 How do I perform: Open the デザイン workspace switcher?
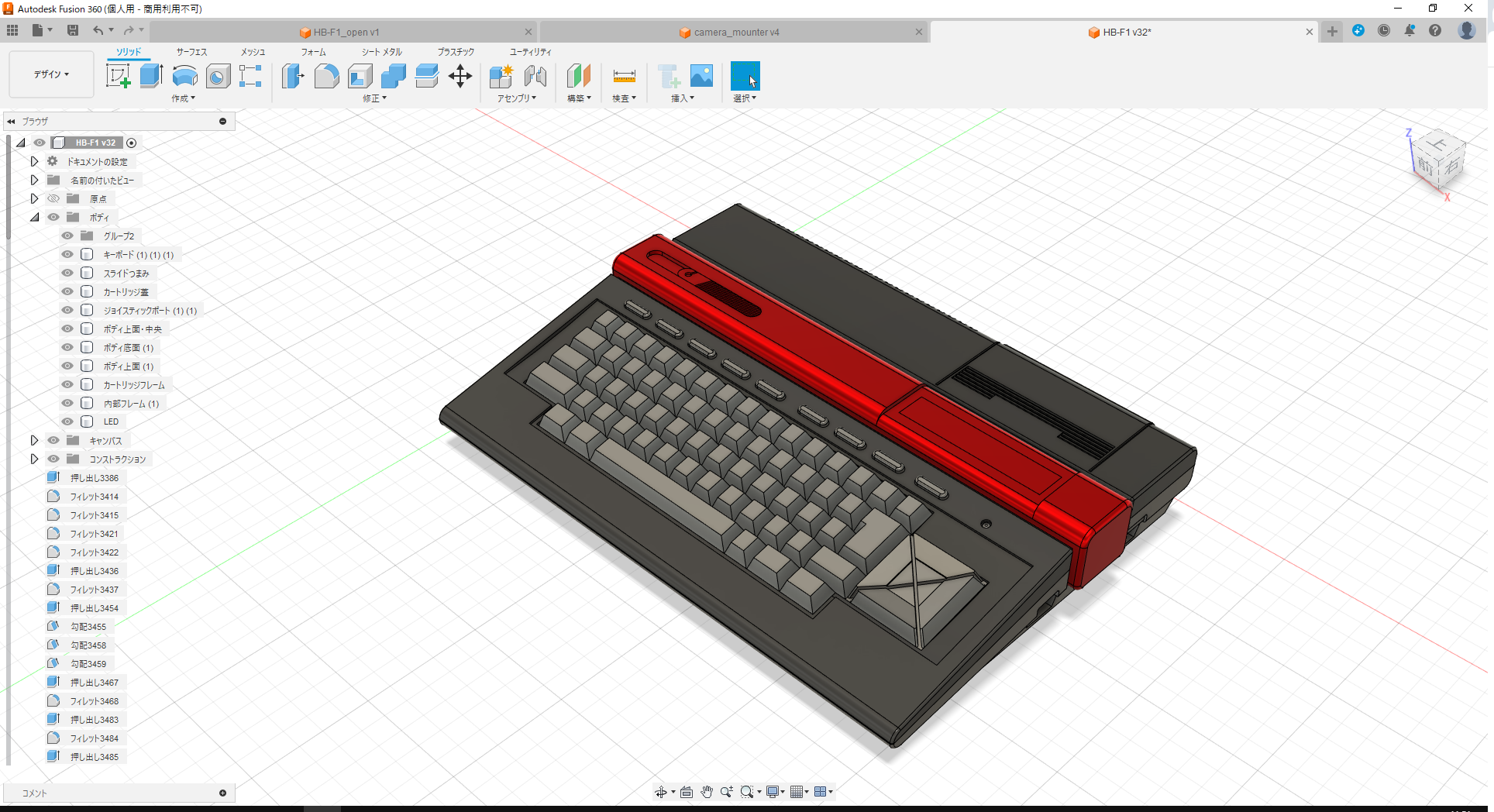[x=50, y=74]
